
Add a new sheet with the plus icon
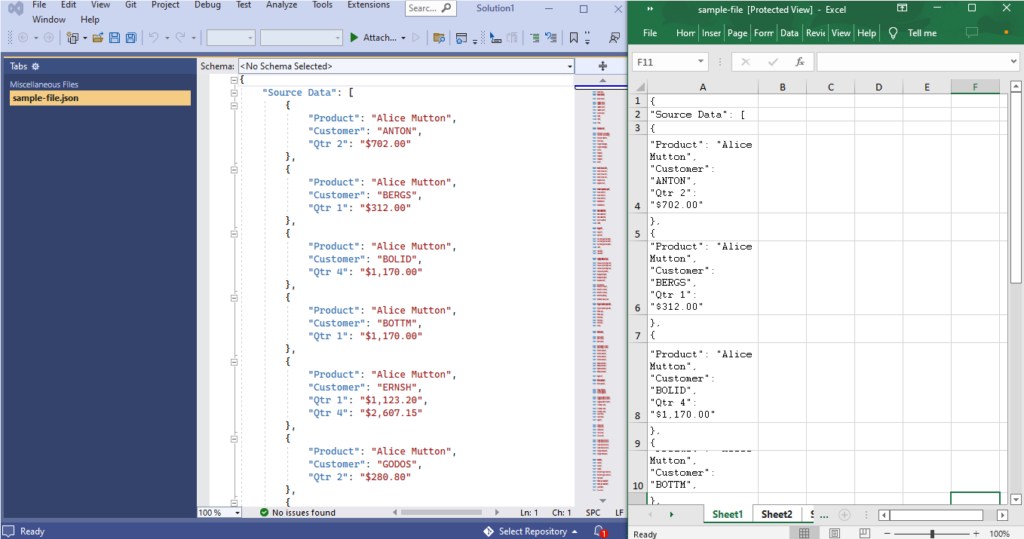click(844, 515)
